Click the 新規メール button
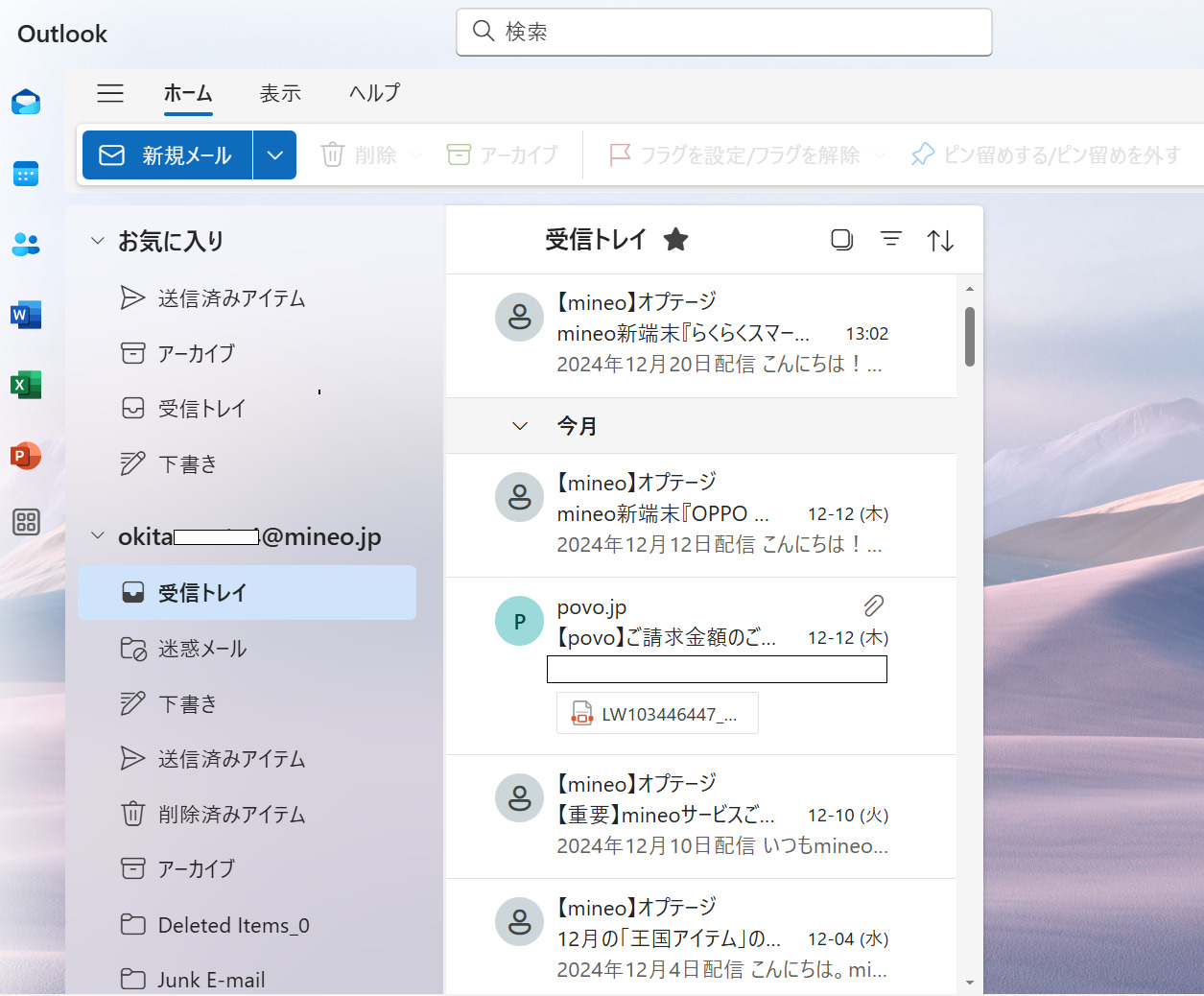Image resolution: width=1204 pixels, height=996 pixels. click(x=168, y=155)
